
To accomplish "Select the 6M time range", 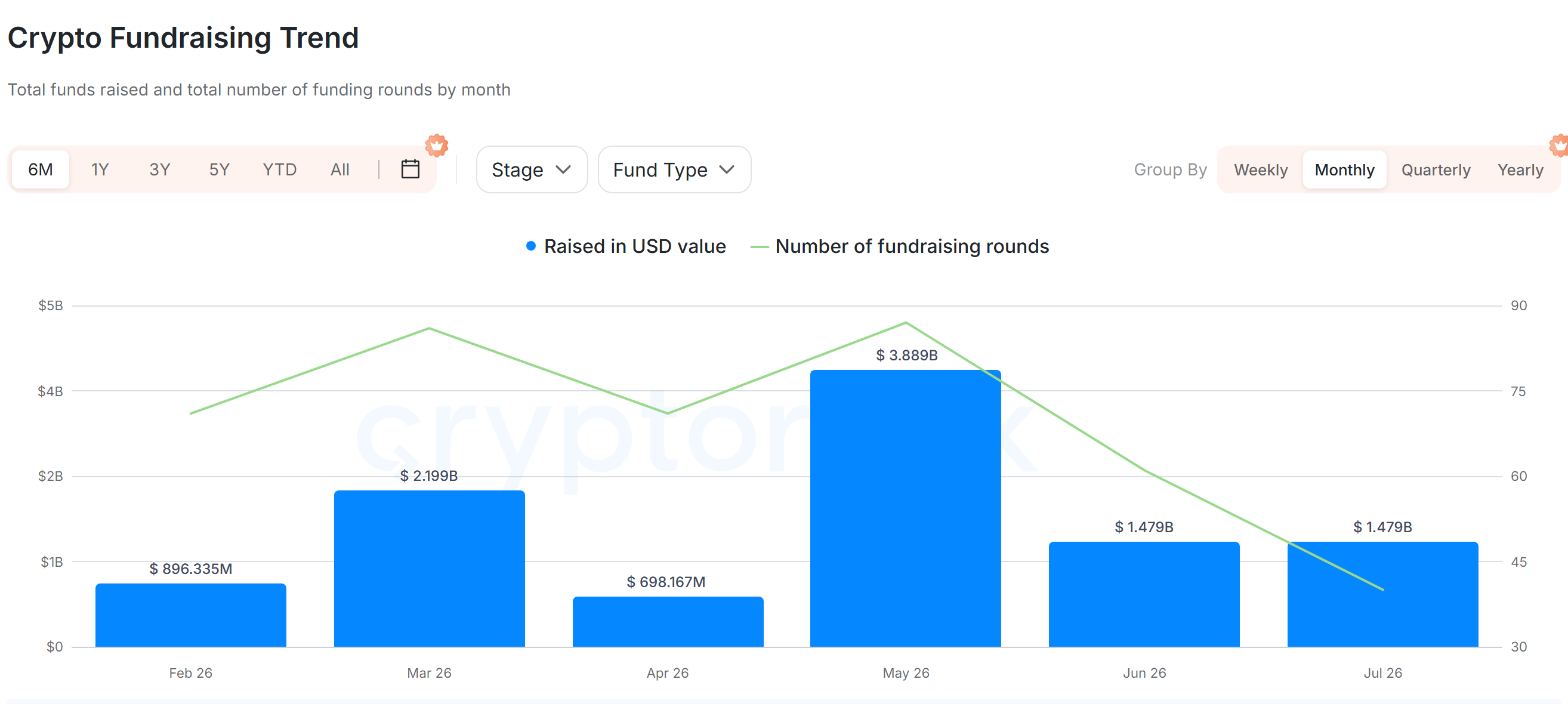I will 41,169.
